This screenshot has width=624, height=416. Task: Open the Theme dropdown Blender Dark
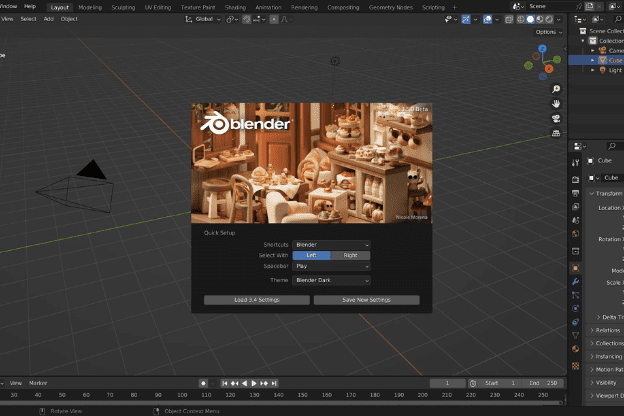coord(331,280)
